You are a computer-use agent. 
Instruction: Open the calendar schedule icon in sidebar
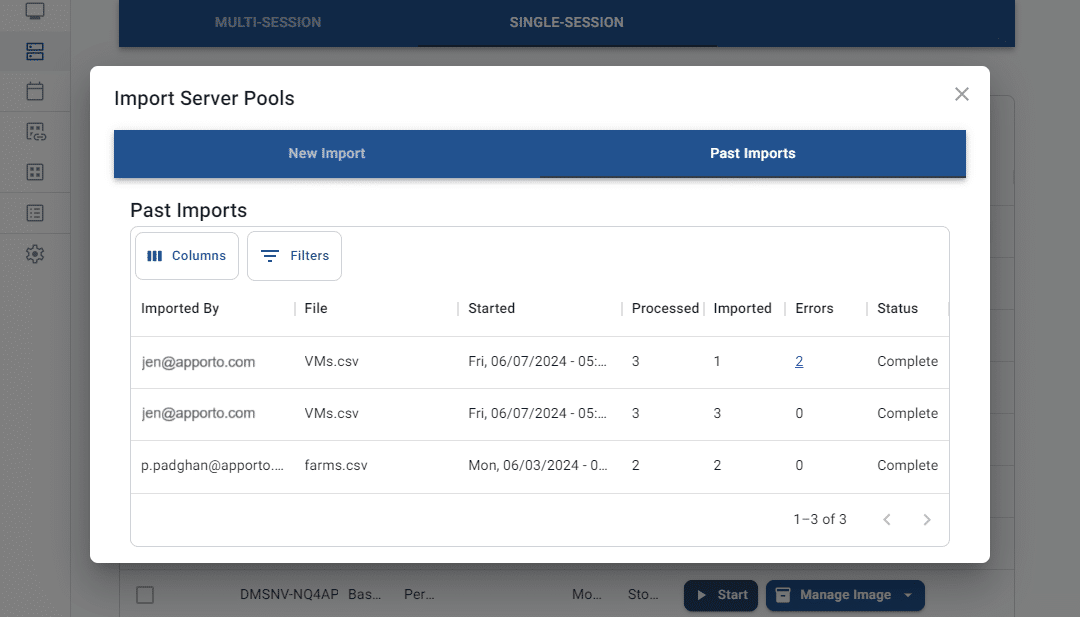tap(35, 91)
